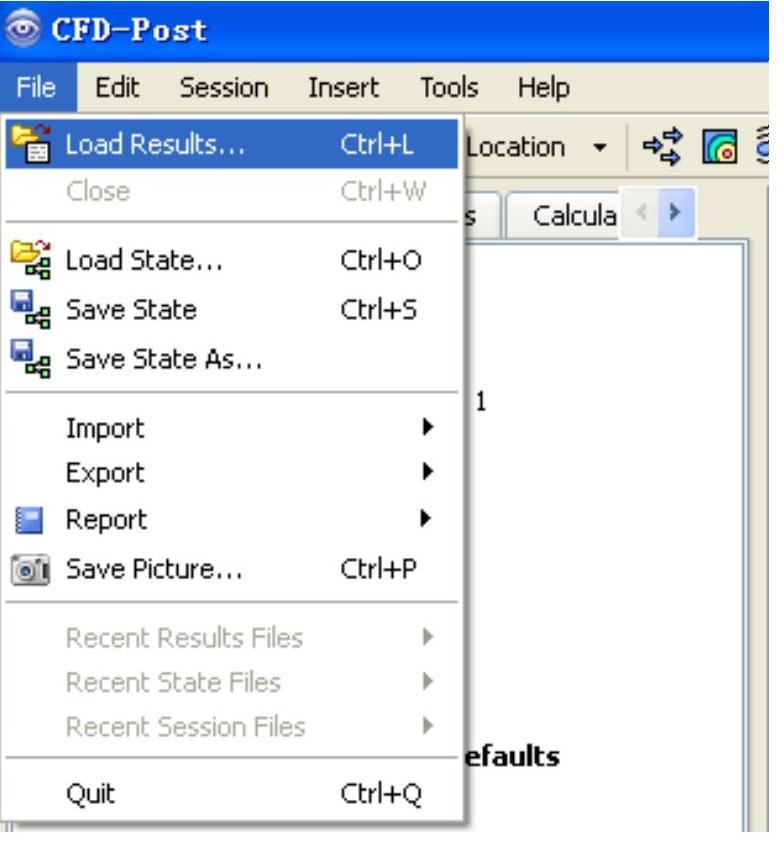Expand the Export submenu arrow
784x852 pixels.
428,472
